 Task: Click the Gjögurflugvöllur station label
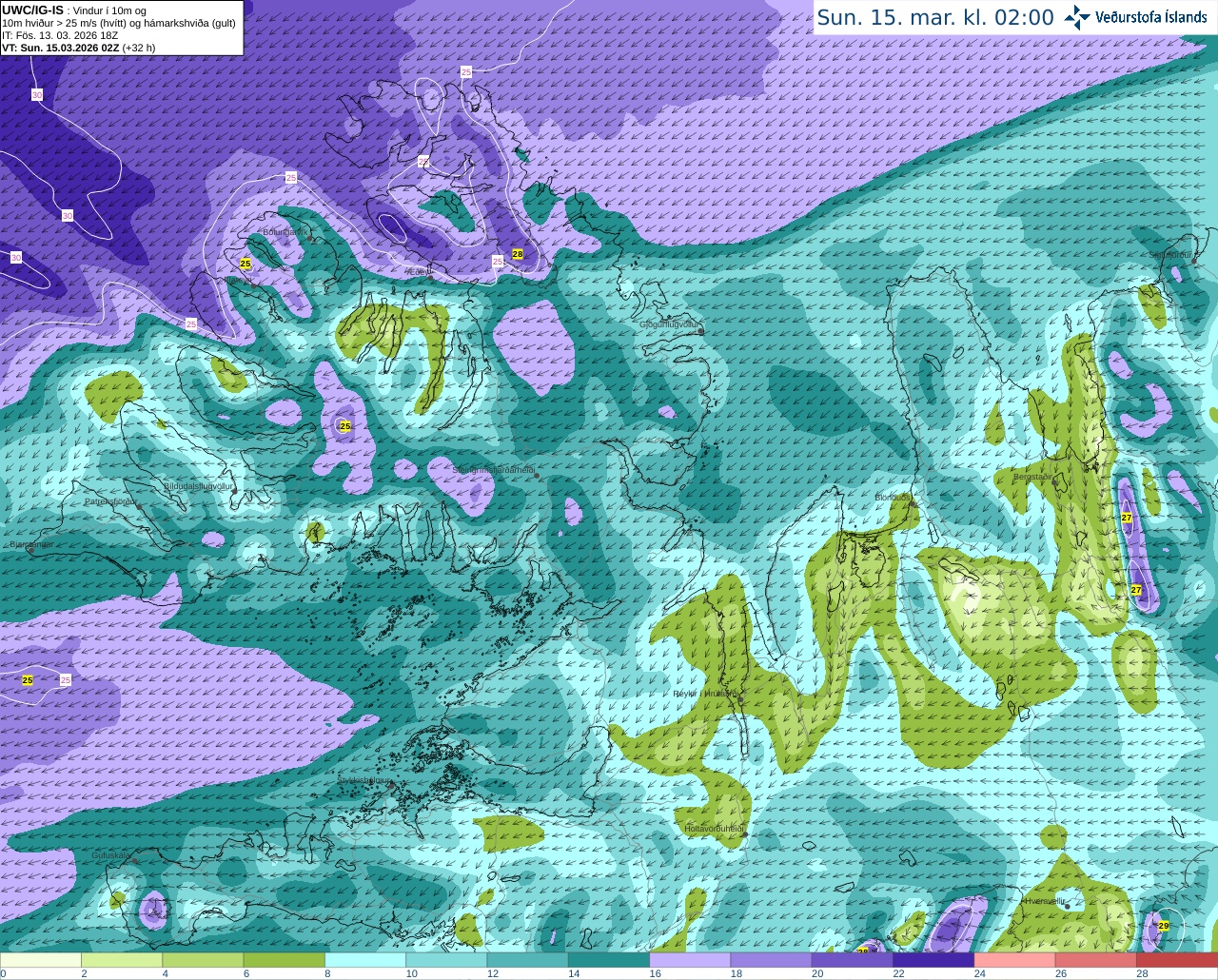(670, 324)
